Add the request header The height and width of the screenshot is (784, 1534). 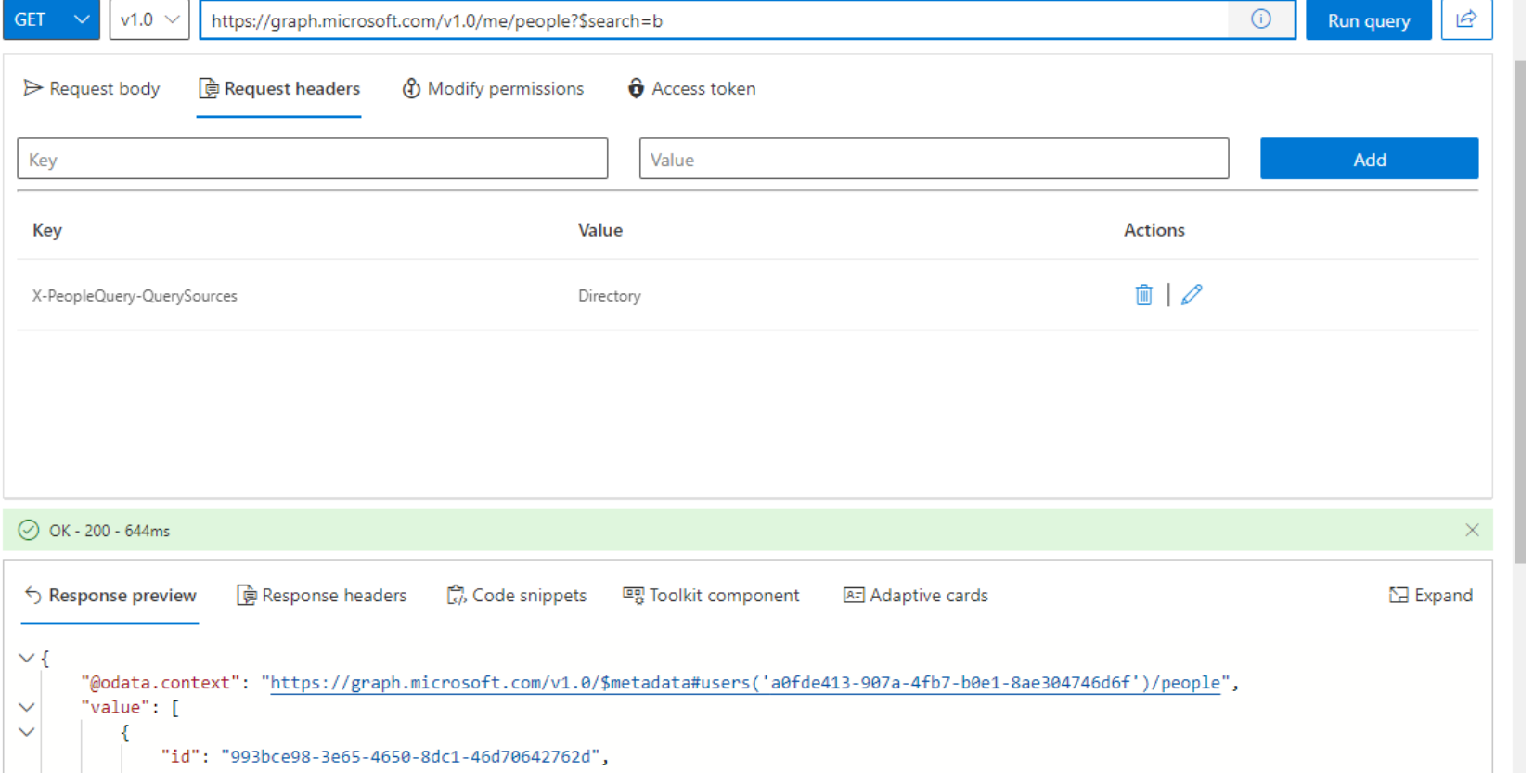pyautogui.click(x=1369, y=159)
